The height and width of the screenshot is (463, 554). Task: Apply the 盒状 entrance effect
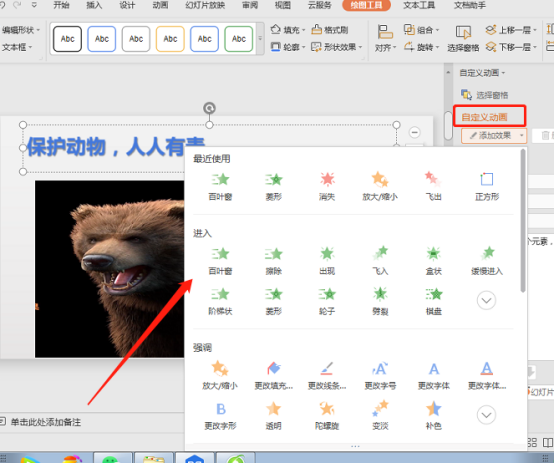pos(434,261)
